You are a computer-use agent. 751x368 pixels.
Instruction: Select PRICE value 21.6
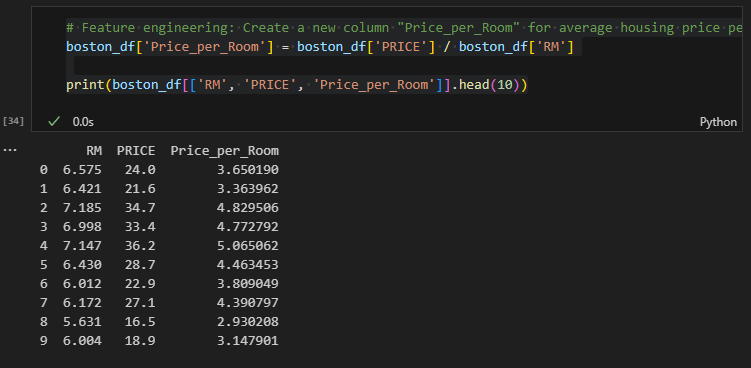[x=140, y=189]
